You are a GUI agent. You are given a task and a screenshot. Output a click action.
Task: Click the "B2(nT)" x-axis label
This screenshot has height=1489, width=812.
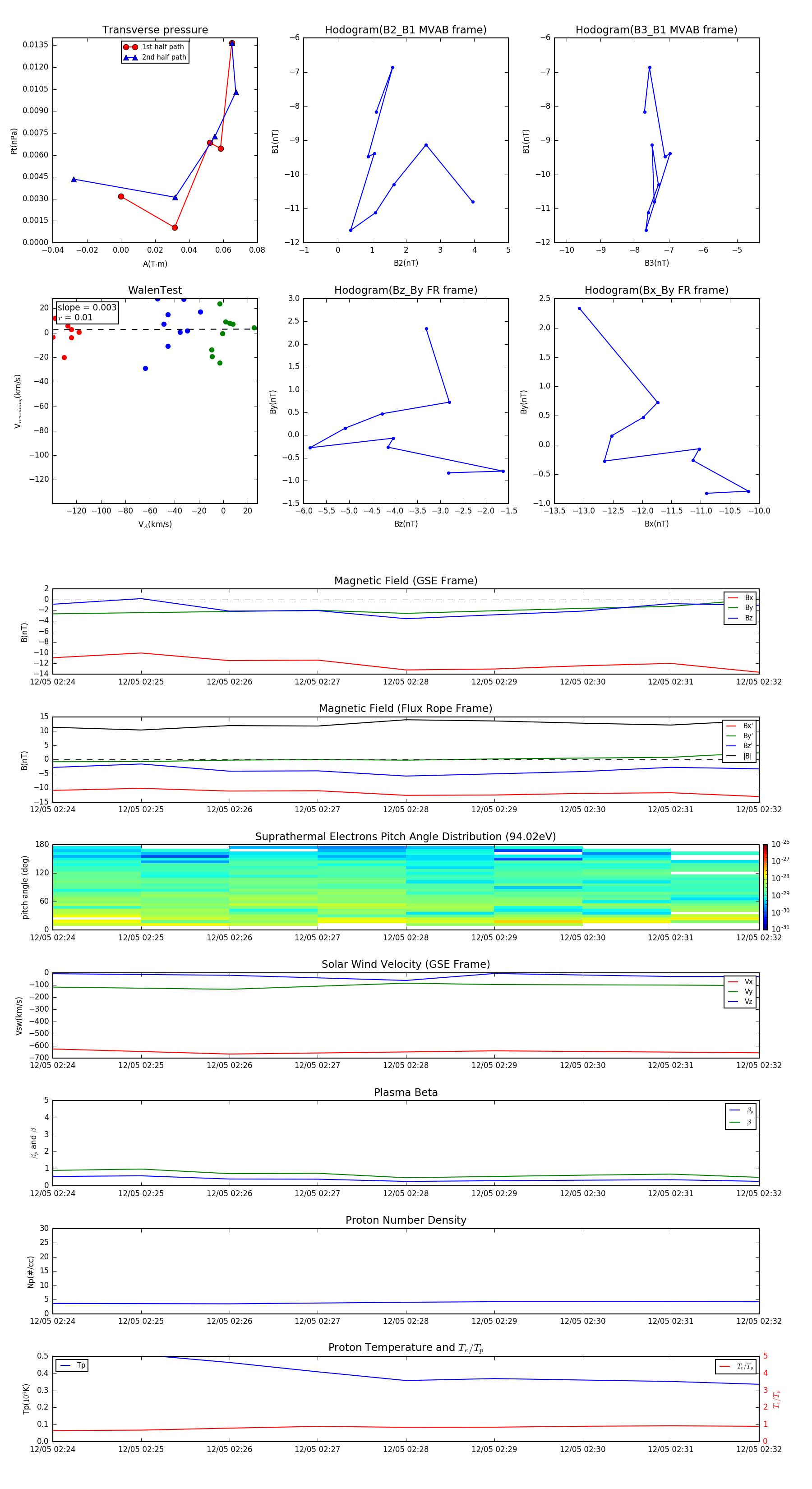pyautogui.click(x=406, y=263)
